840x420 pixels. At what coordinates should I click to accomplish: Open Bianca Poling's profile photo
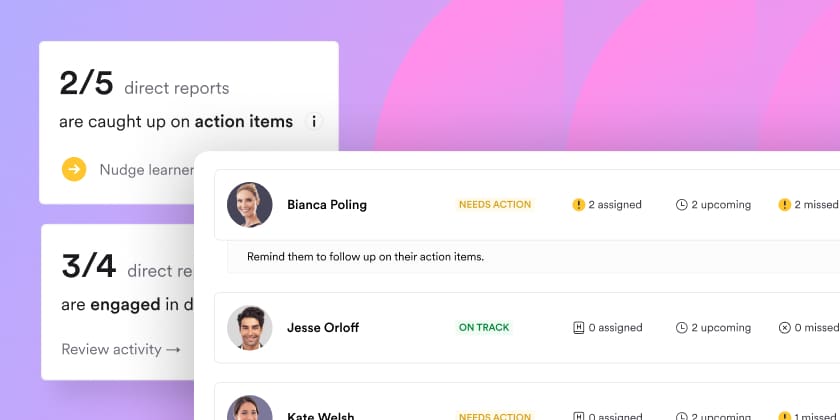pos(250,205)
